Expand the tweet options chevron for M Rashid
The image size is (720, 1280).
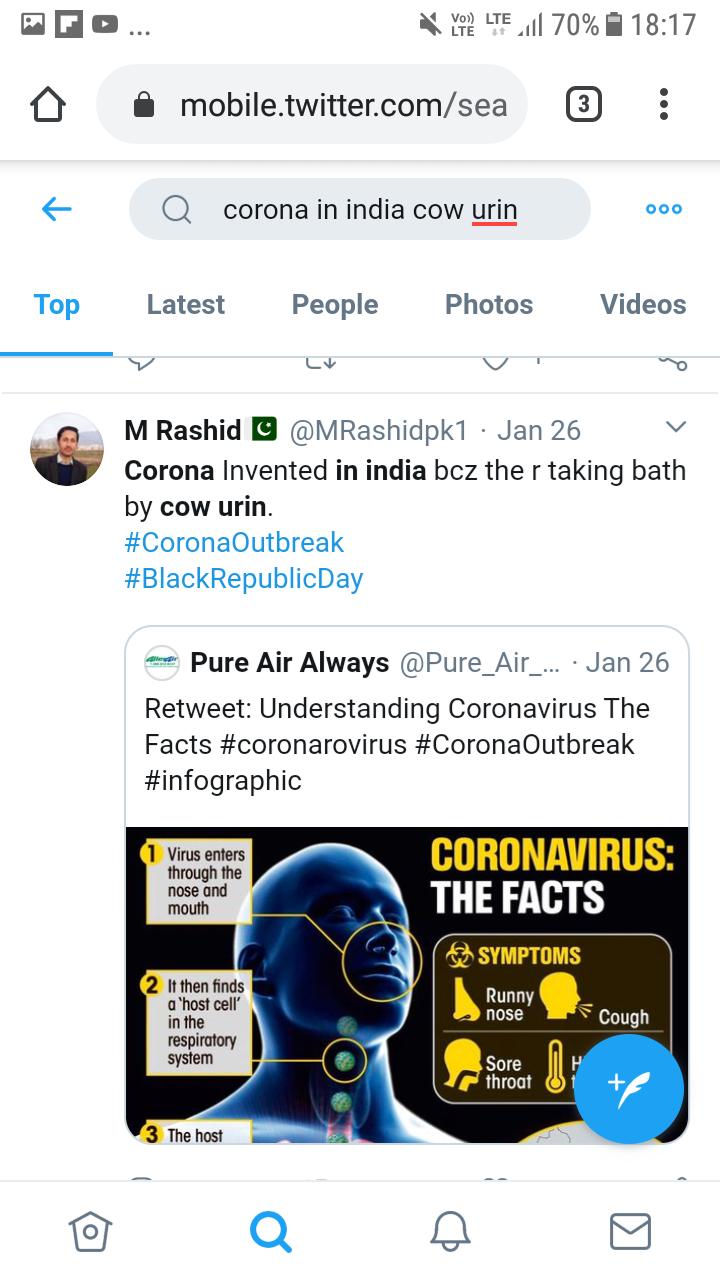676,428
